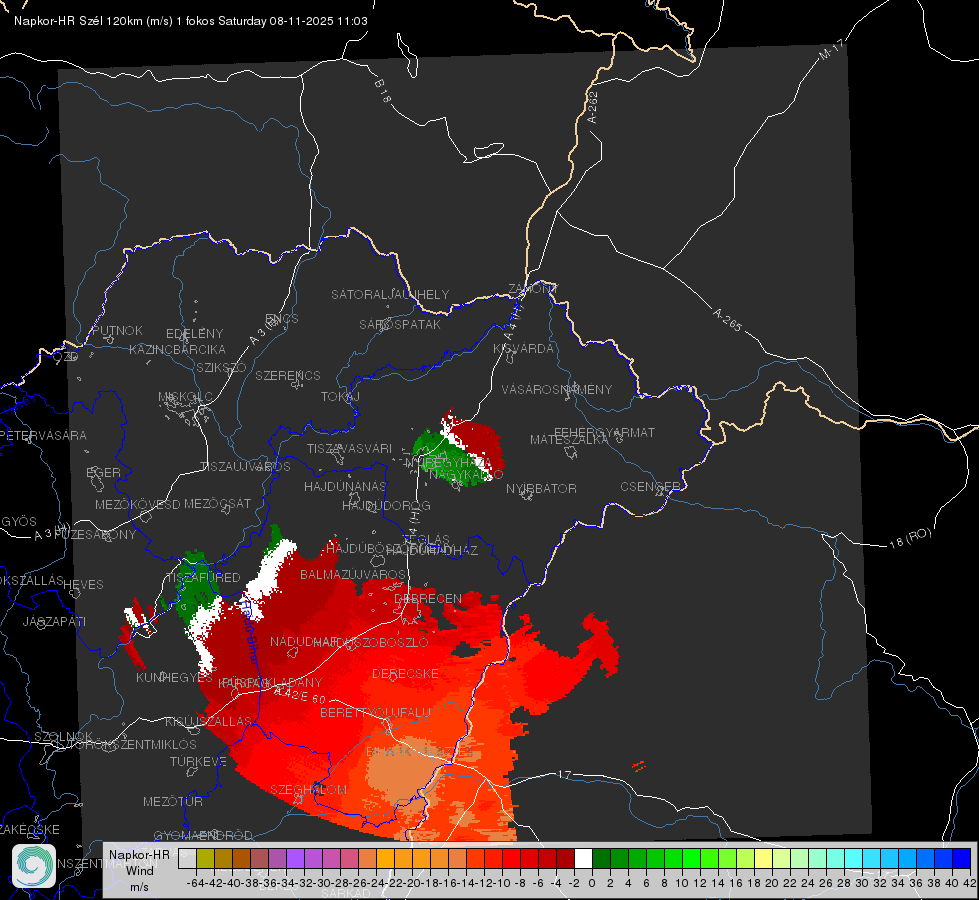Click the FEHERGYARMAT city label
The width and height of the screenshot is (979, 900).
(604, 432)
